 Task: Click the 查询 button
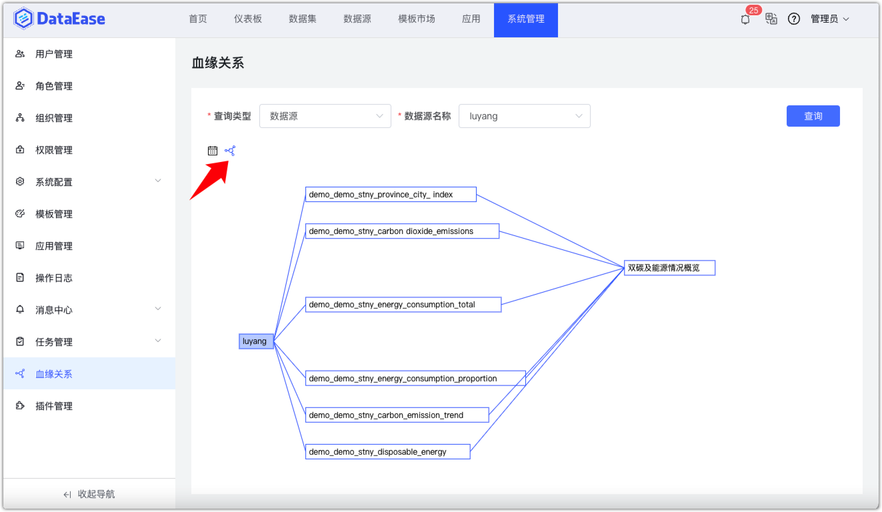(x=813, y=116)
